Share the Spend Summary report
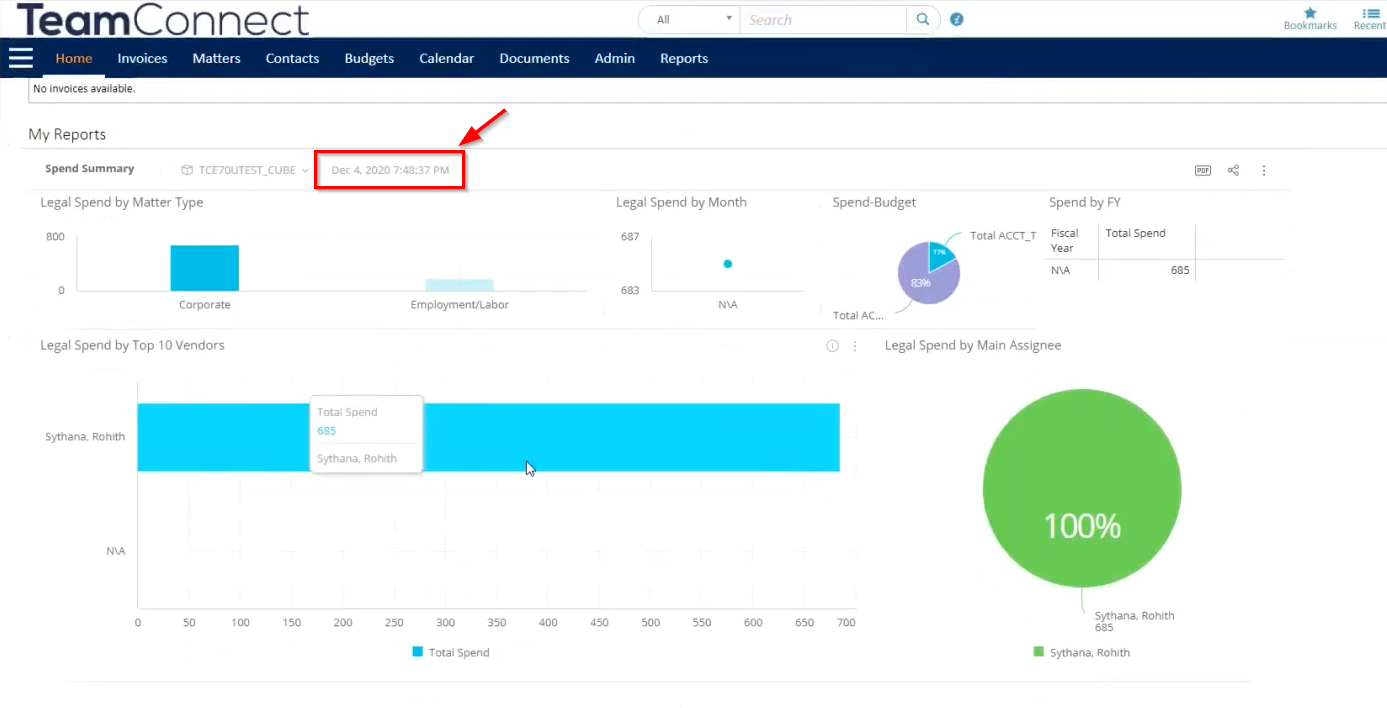 tap(1233, 170)
